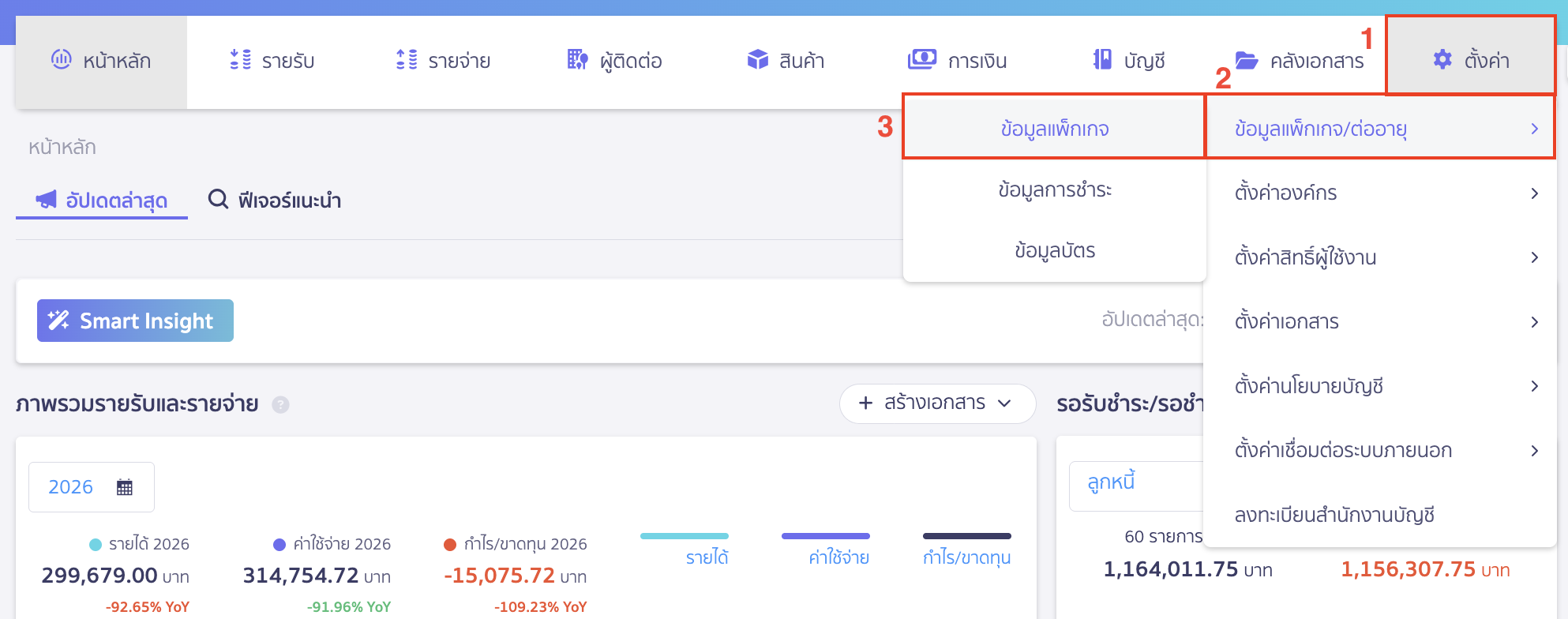Image resolution: width=1568 pixels, height=619 pixels.
Task: Click the สินค้า product box icon
Action: (x=757, y=60)
